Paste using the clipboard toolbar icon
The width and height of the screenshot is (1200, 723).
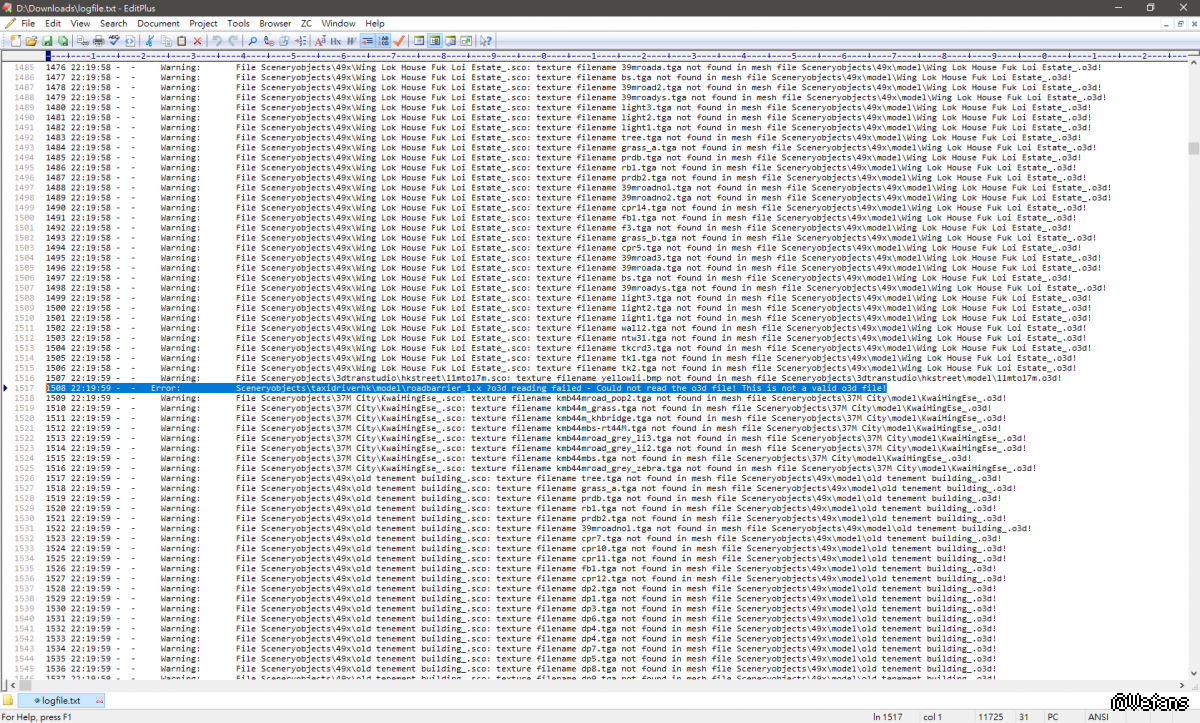tap(181, 40)
